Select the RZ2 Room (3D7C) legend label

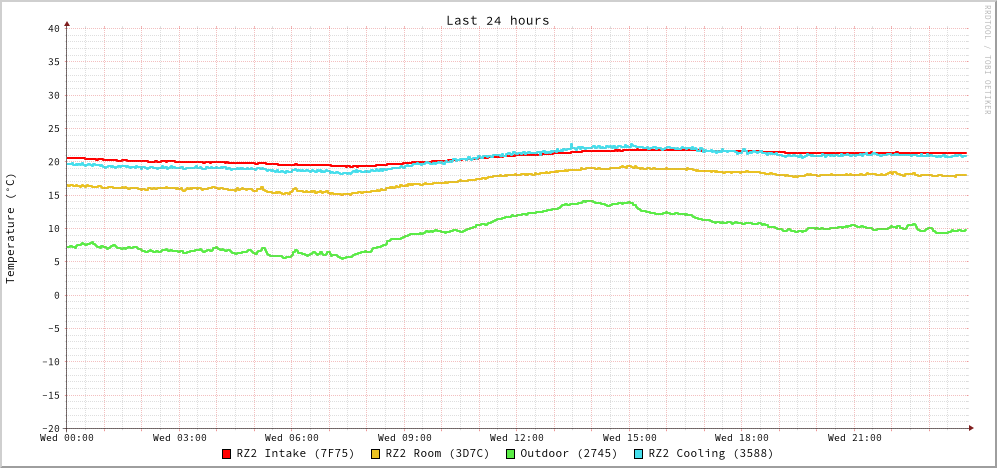(x=437, y=453)
